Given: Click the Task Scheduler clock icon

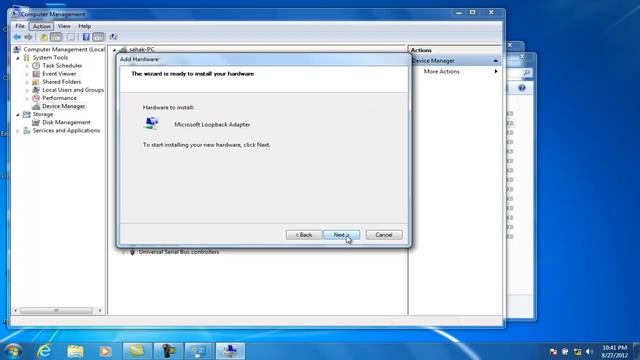Looking at the screenshot, I should click(36, 66).
